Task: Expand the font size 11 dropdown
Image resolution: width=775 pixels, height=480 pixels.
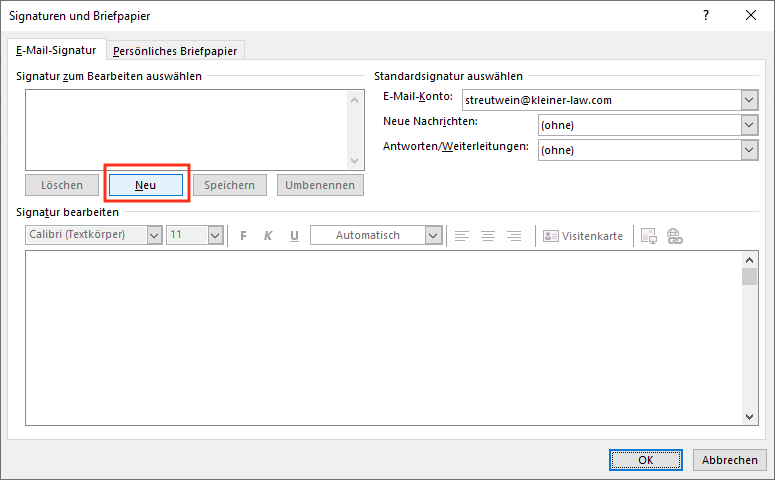Action: (x=215, y=236)
